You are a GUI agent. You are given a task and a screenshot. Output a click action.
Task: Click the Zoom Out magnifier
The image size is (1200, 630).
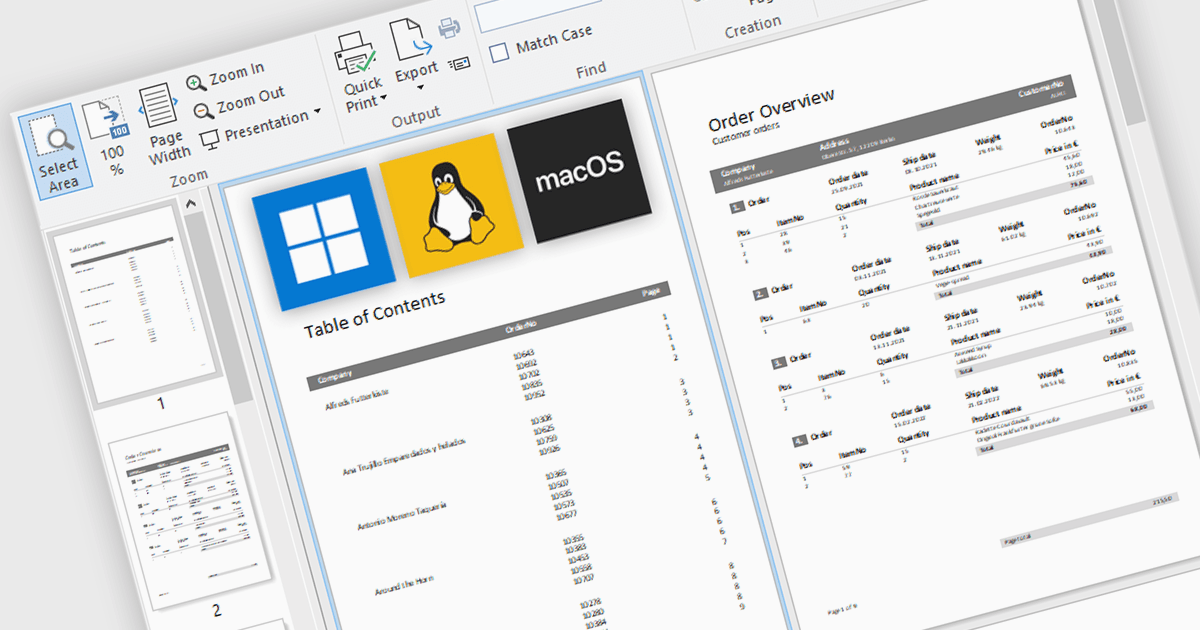click(x=203, y=110)
